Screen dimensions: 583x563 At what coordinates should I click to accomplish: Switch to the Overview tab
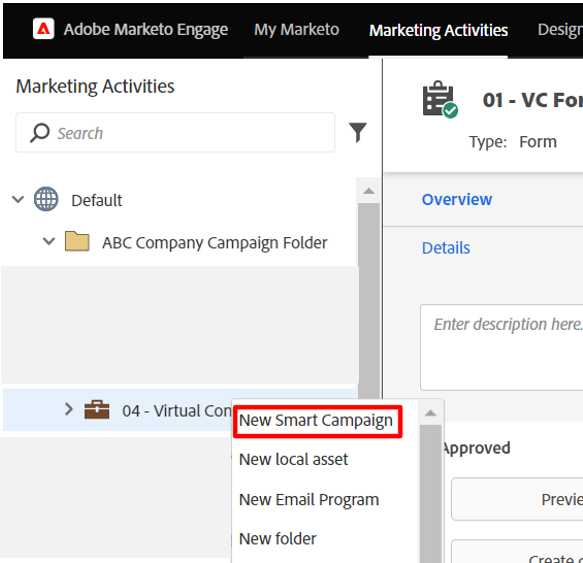pyautogui.click(x=457, y=200)
